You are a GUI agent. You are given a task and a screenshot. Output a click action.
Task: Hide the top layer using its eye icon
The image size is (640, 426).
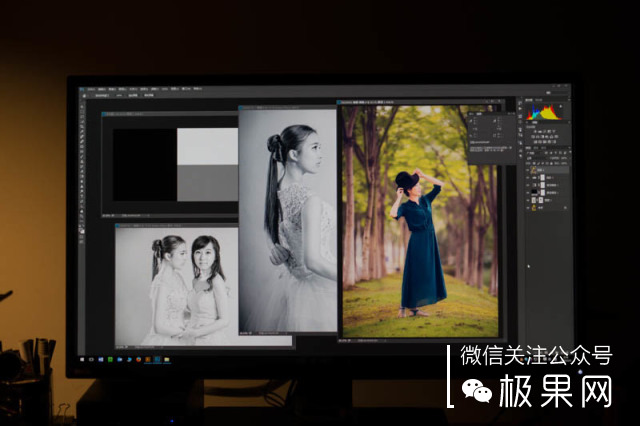tap(529, 171)
